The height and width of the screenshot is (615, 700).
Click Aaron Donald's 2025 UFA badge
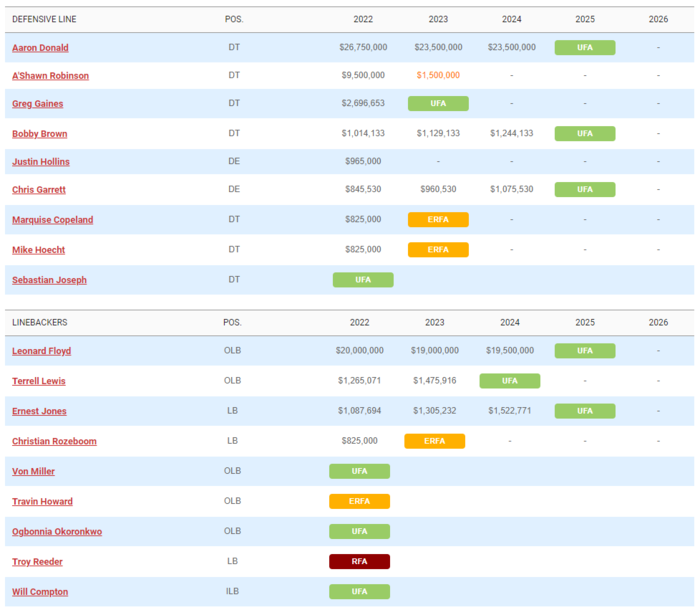click(585, 47)
